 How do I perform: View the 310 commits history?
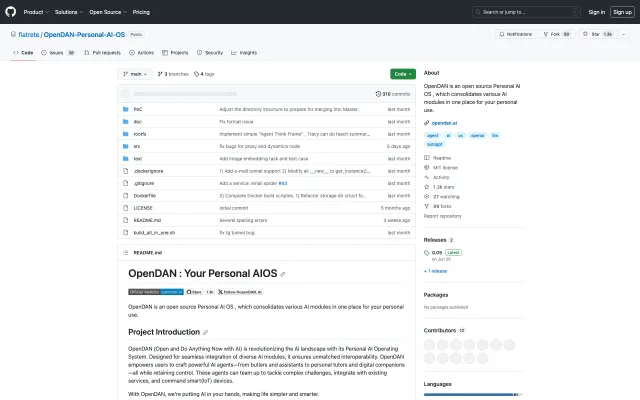(x=396, y=93)
